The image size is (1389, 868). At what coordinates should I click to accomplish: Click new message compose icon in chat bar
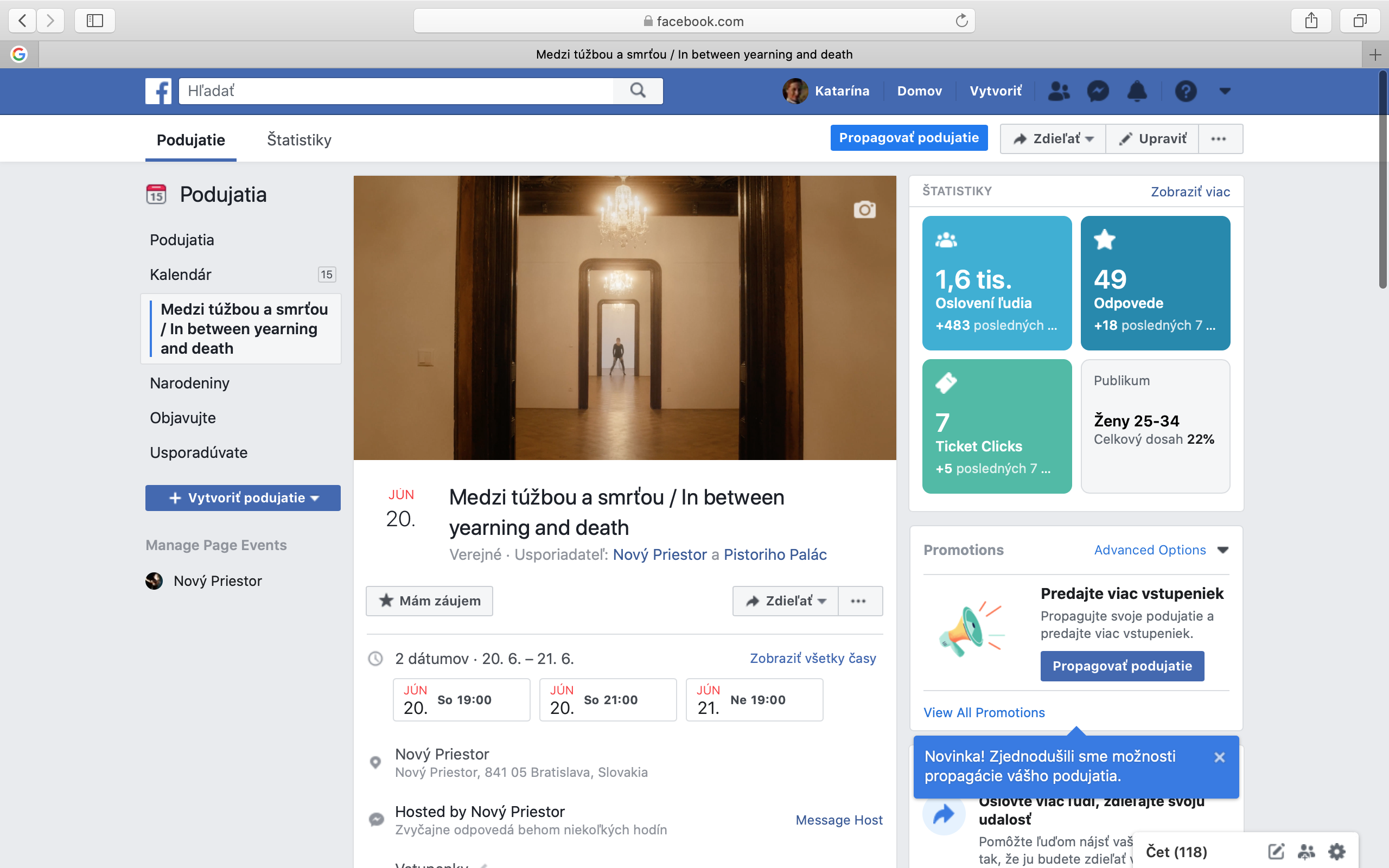1276,851
